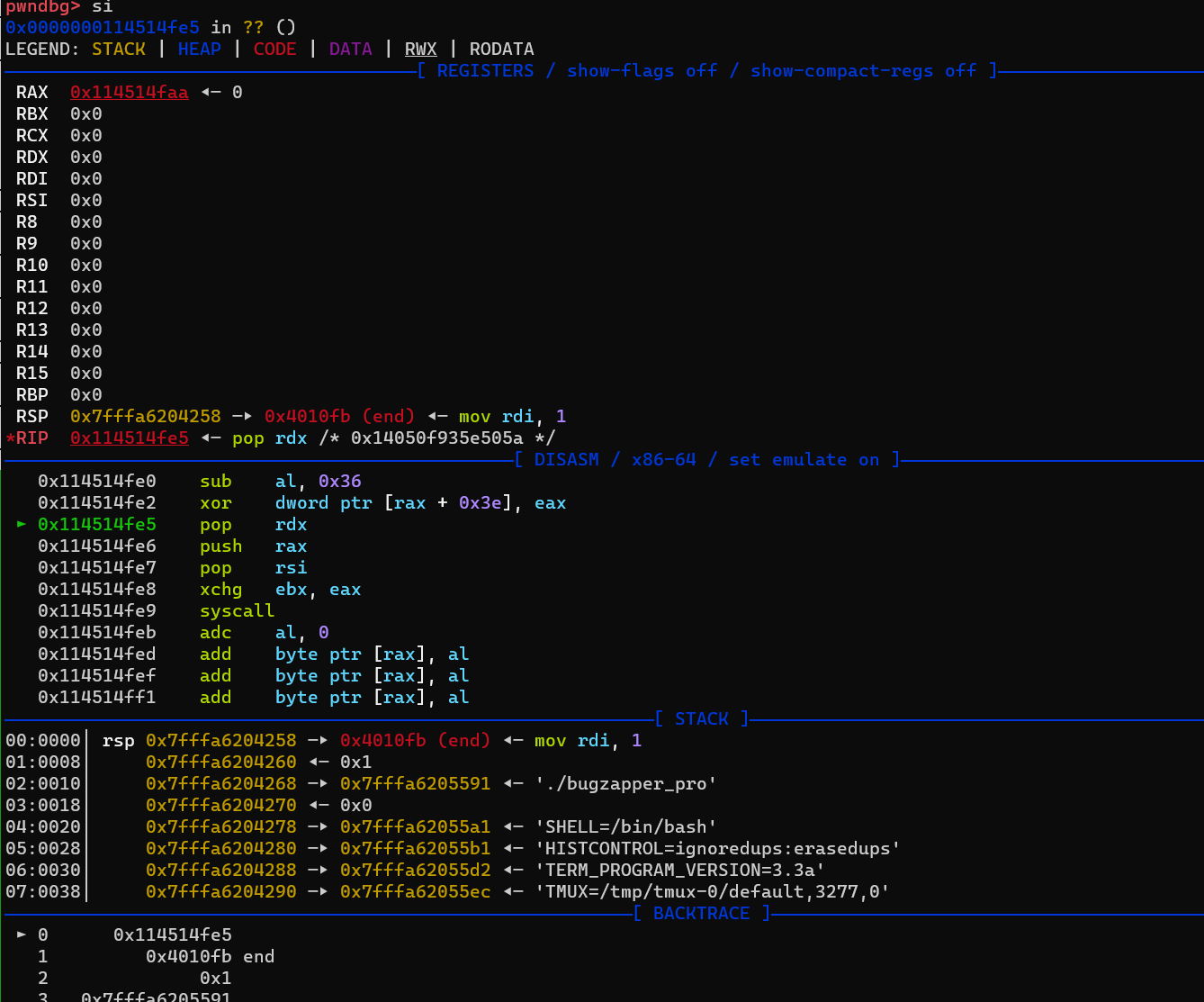The height and width of the screenshot is (1002, 1204).
Task: Click the 'push rax' instruction
Action: point(254,546)
